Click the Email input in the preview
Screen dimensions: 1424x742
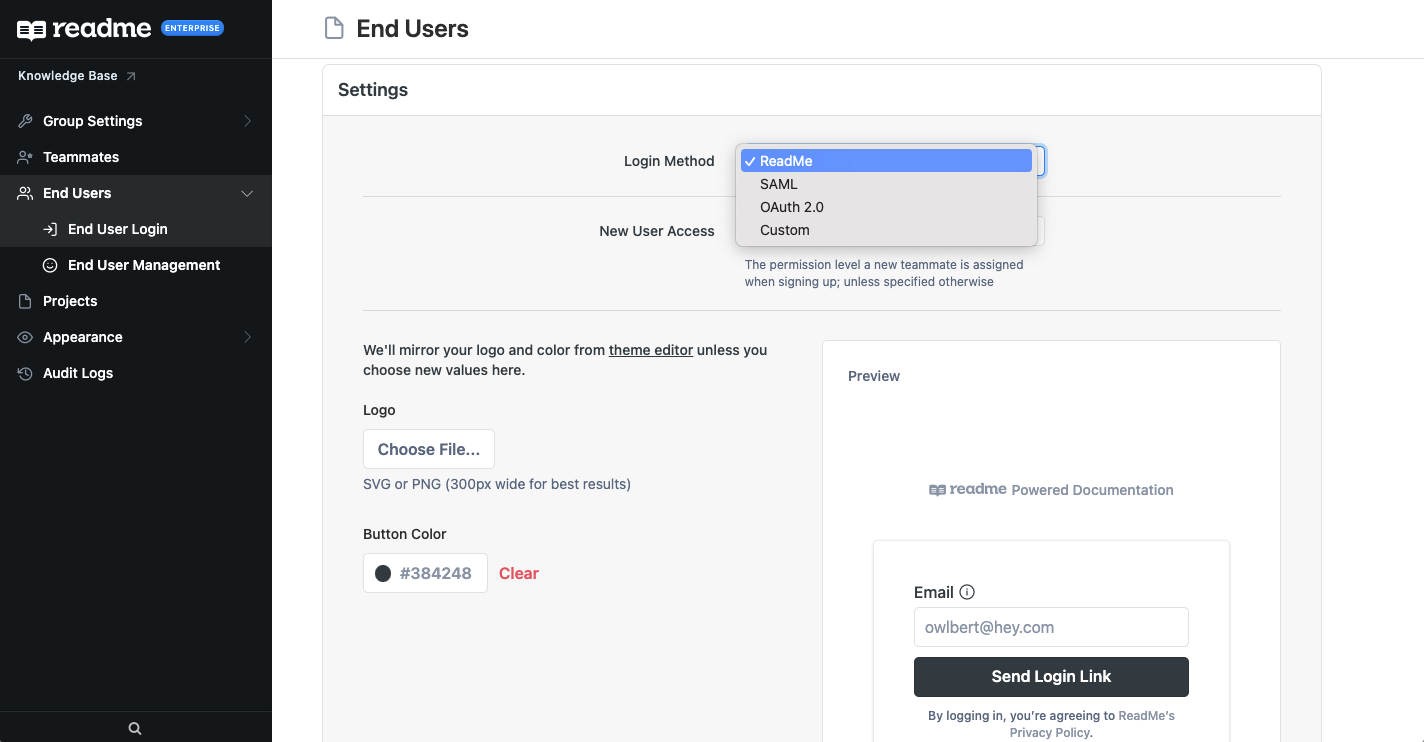pyautogui.click(x=1051, y=627)
